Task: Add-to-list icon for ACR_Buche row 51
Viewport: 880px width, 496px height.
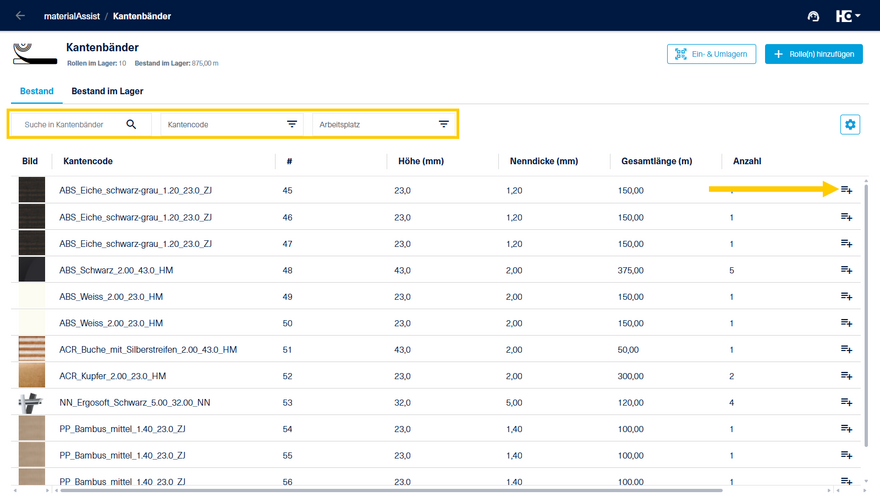Action: tap(846, 349)
